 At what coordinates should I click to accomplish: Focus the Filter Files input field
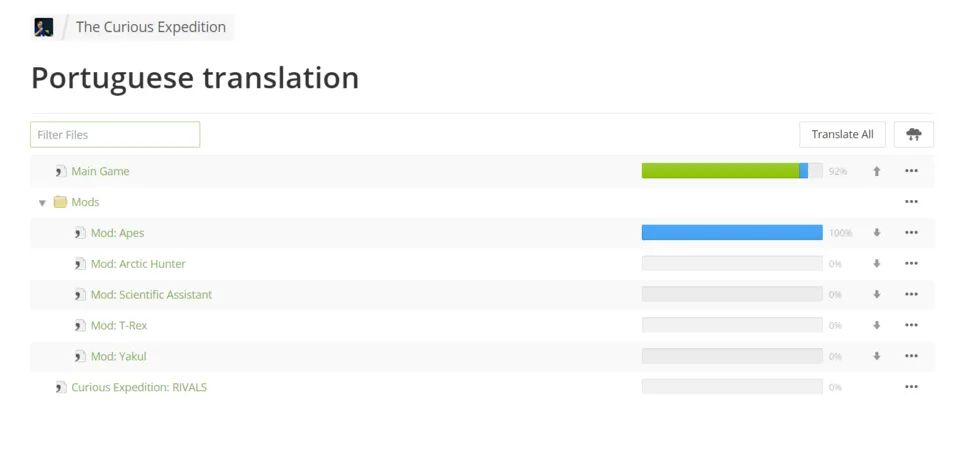115,135
